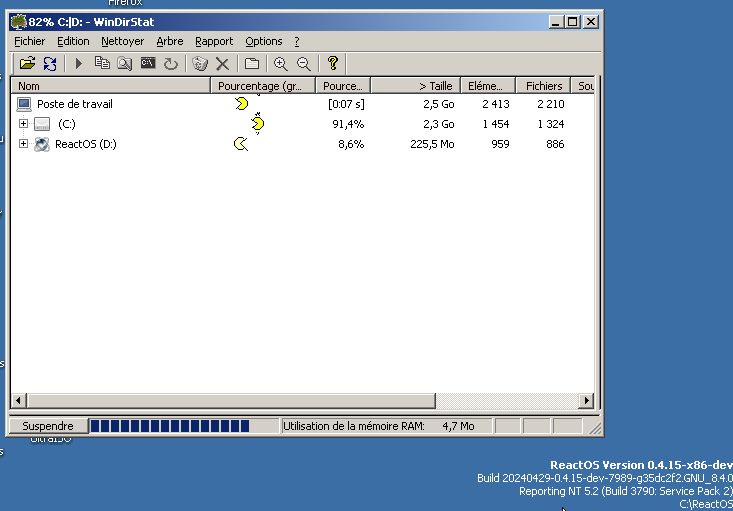Click the 2,3 Go size value
Image resolution: width=733 pixels, height=511 pixels.
click(438, 124)
